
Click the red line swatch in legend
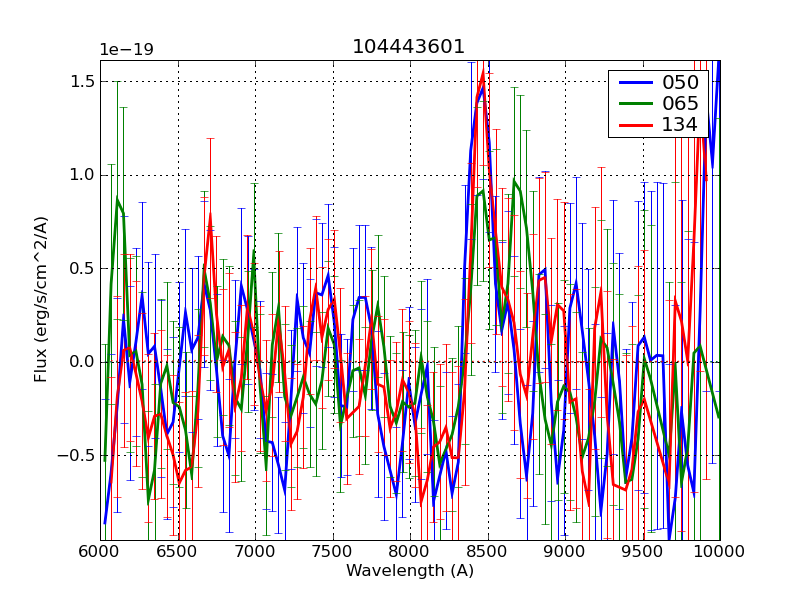(x=633, y=124)
